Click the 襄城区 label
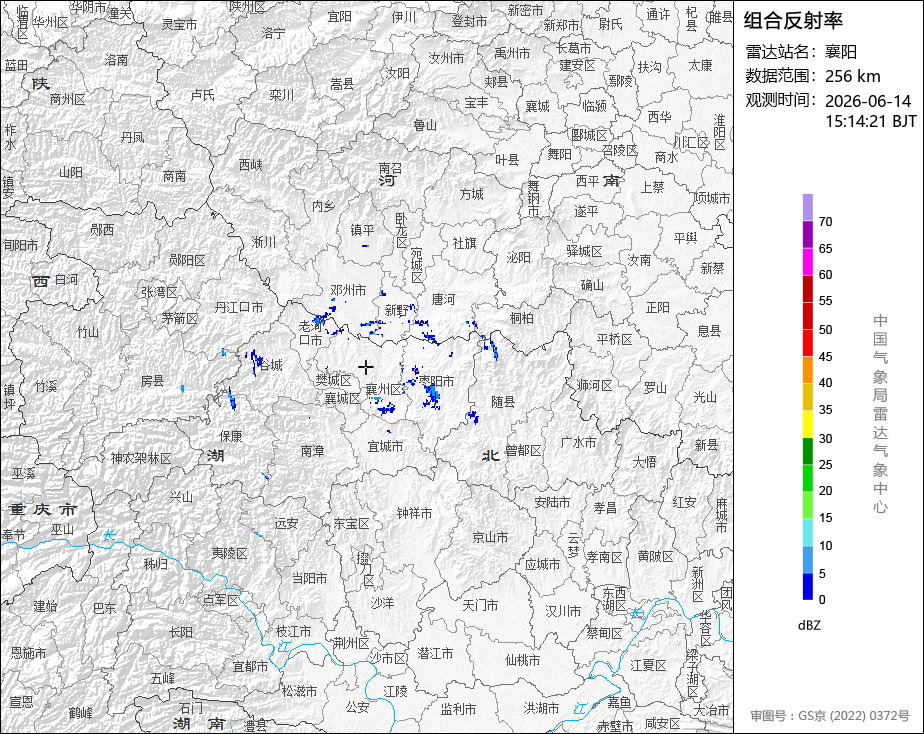 [x=342, y=398]
